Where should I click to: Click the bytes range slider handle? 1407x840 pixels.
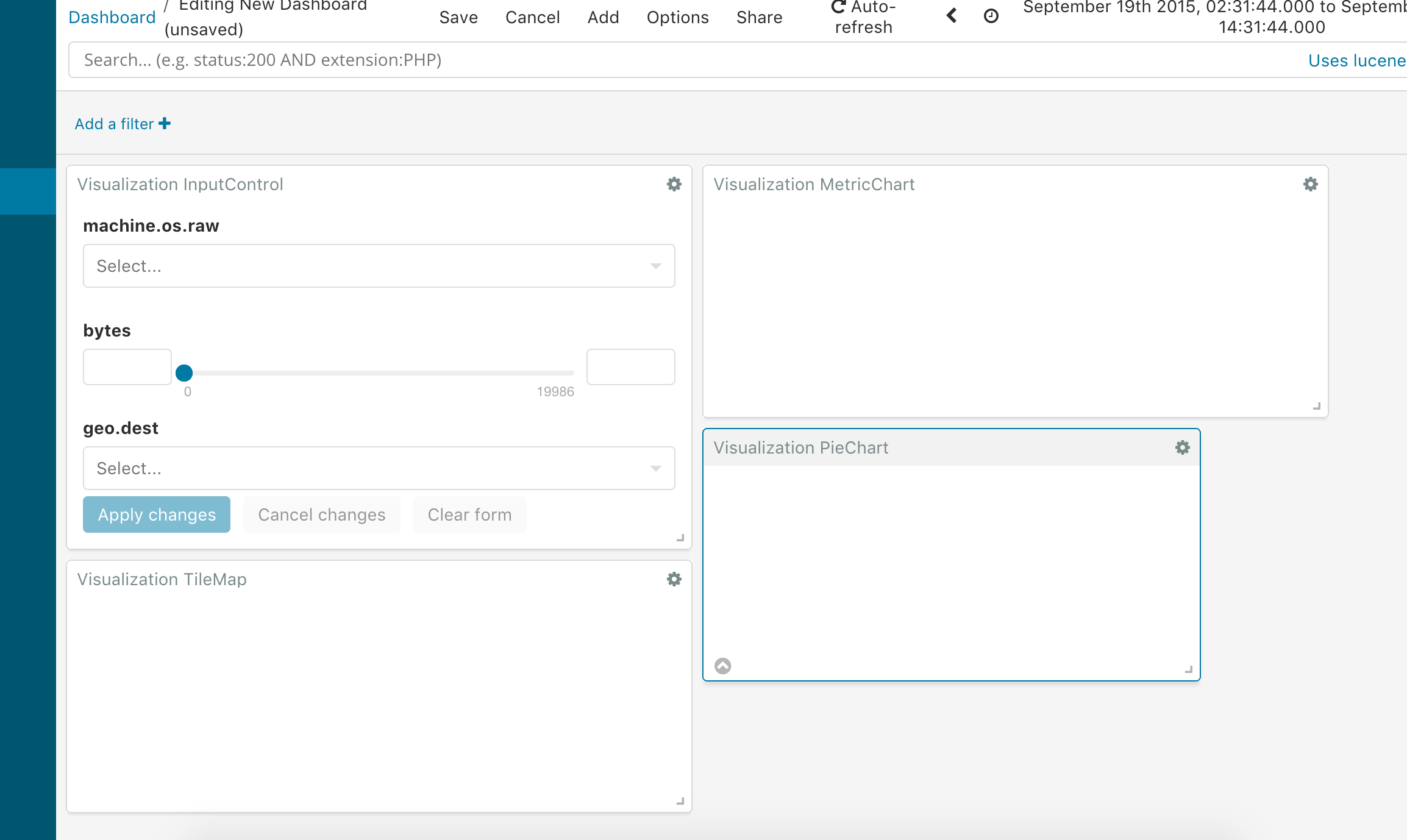(x=184, y=372)
